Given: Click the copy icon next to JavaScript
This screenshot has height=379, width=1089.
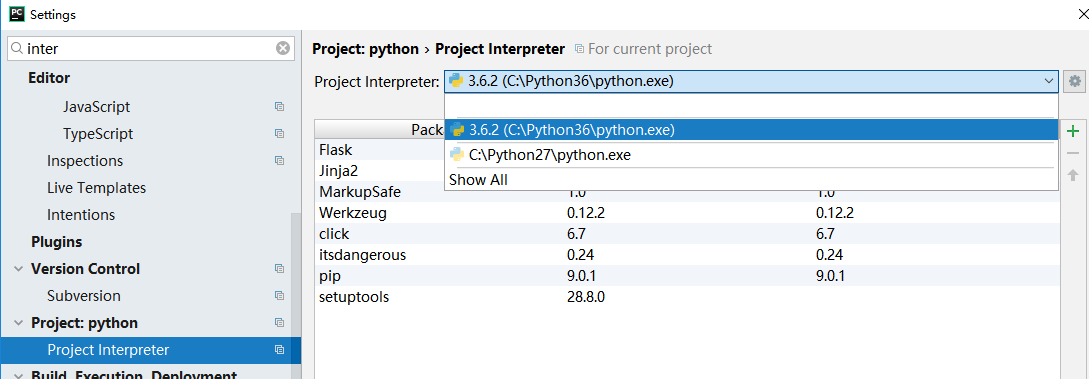Looking at the screenshot, I should tap(279, 107).
